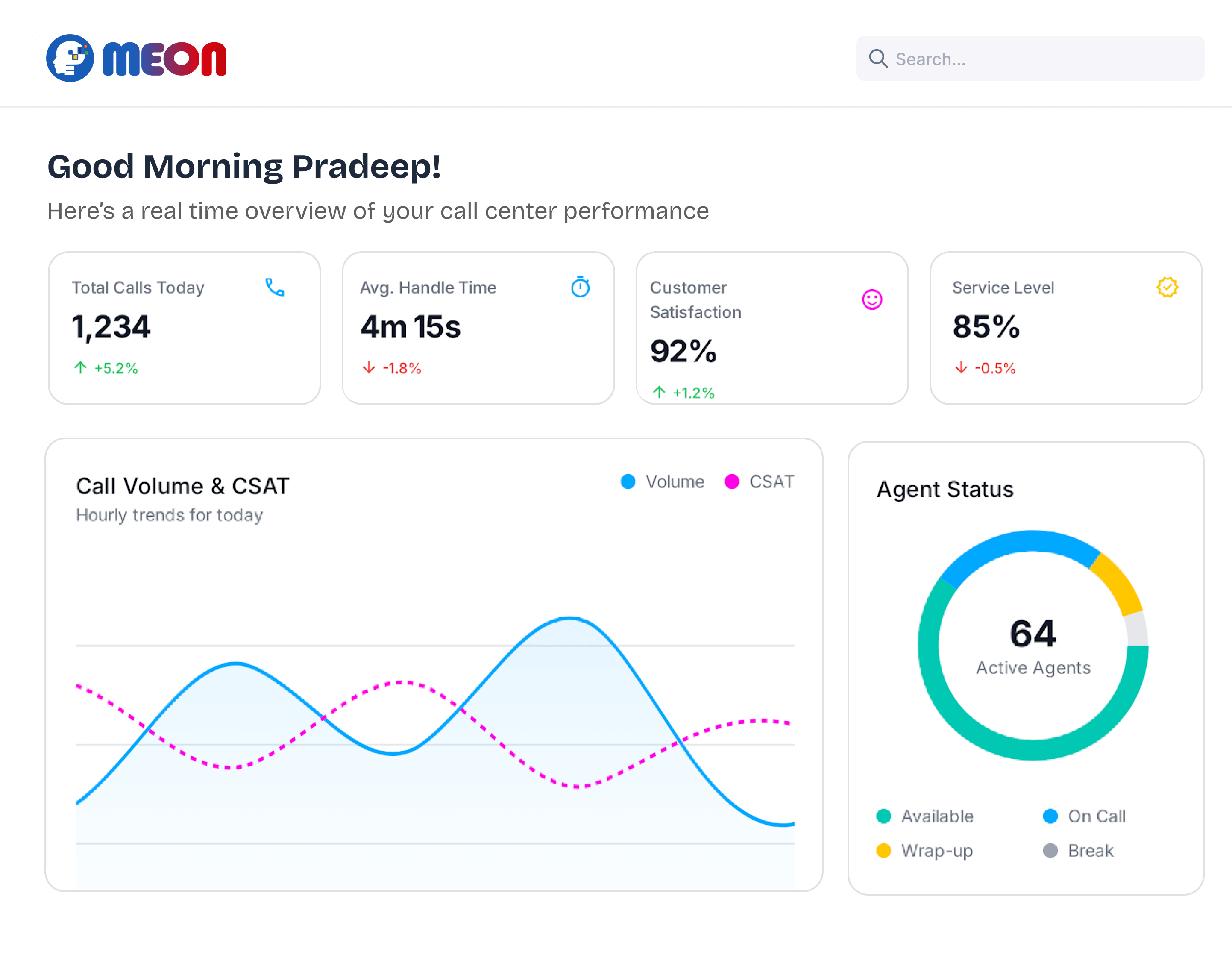Click the green up arrow beside +5.2%
The image size is (1232, 969).
click(x=81, y=367)
